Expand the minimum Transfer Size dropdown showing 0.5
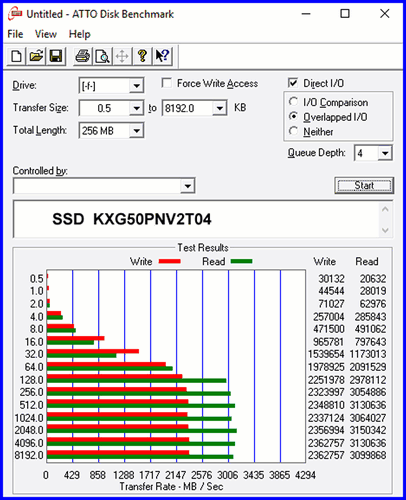 (x=136, y=108)
